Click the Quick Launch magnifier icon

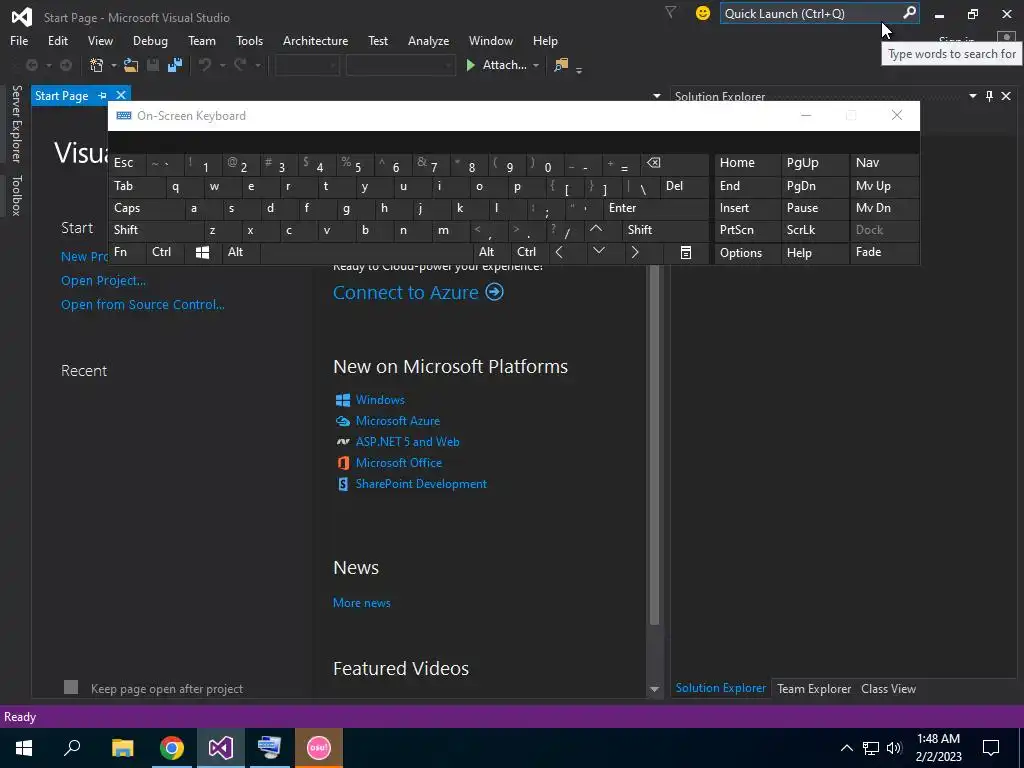(909, 13)
